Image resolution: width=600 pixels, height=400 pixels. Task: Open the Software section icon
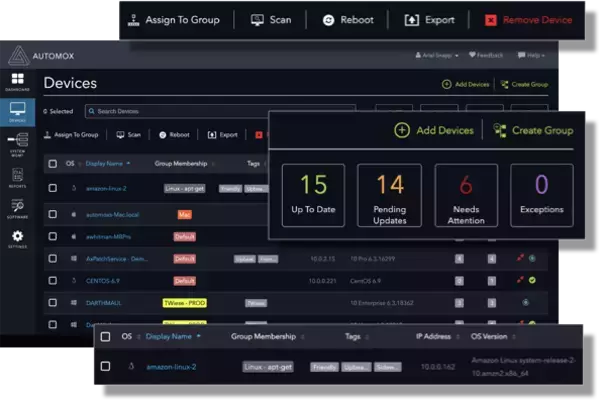[19, 208]
